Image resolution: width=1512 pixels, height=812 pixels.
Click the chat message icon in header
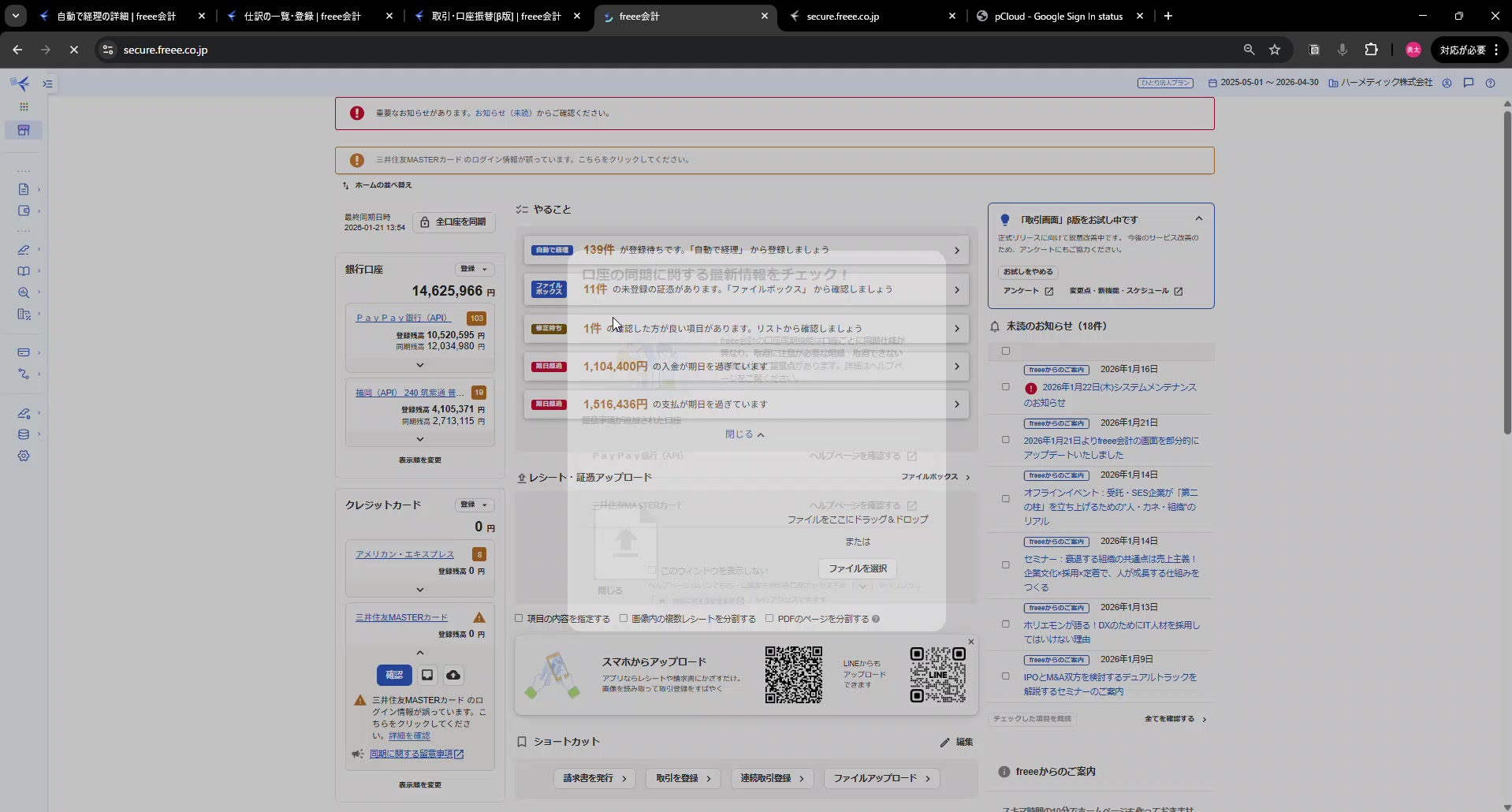click(x=1468, y=83)
